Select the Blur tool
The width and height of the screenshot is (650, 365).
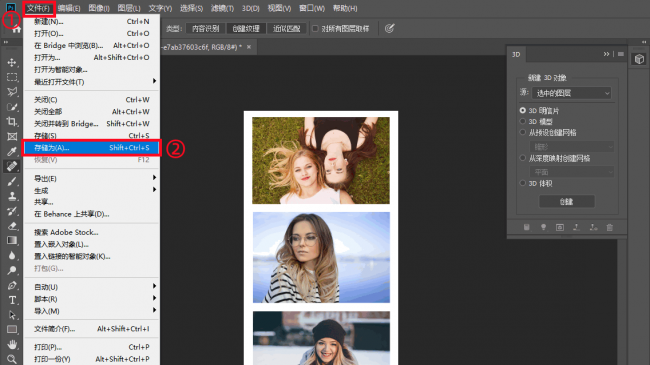12,256
